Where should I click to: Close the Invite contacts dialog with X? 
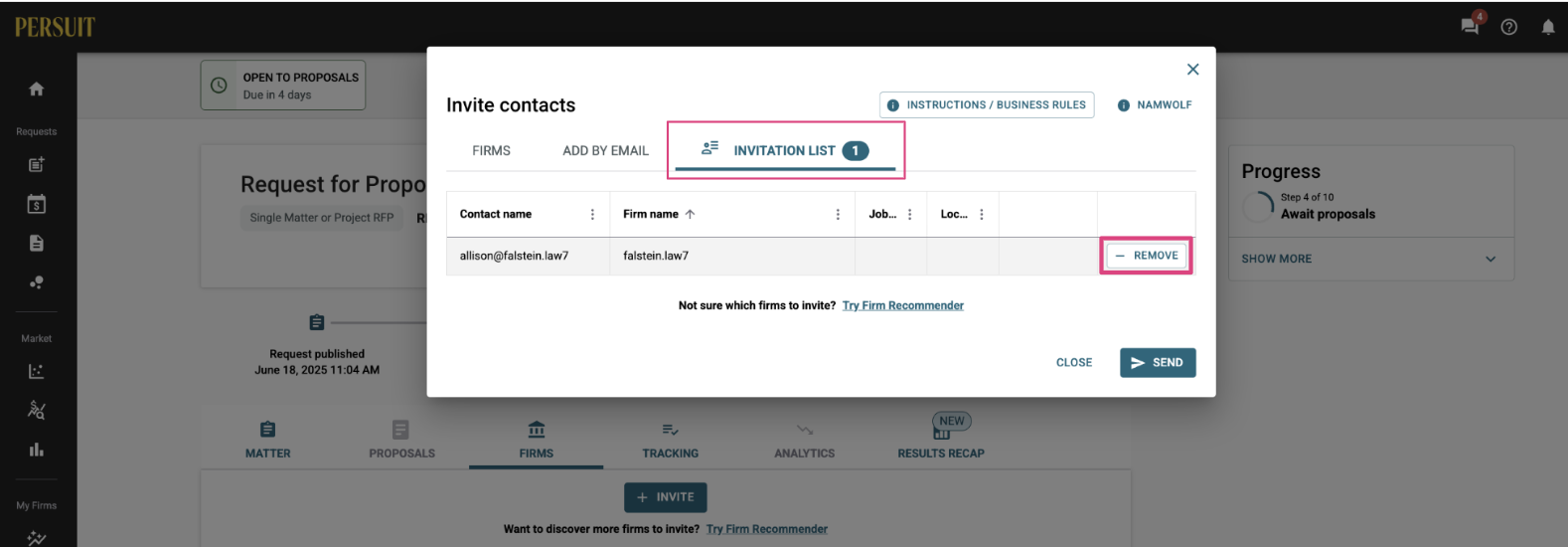[1192, 70]
